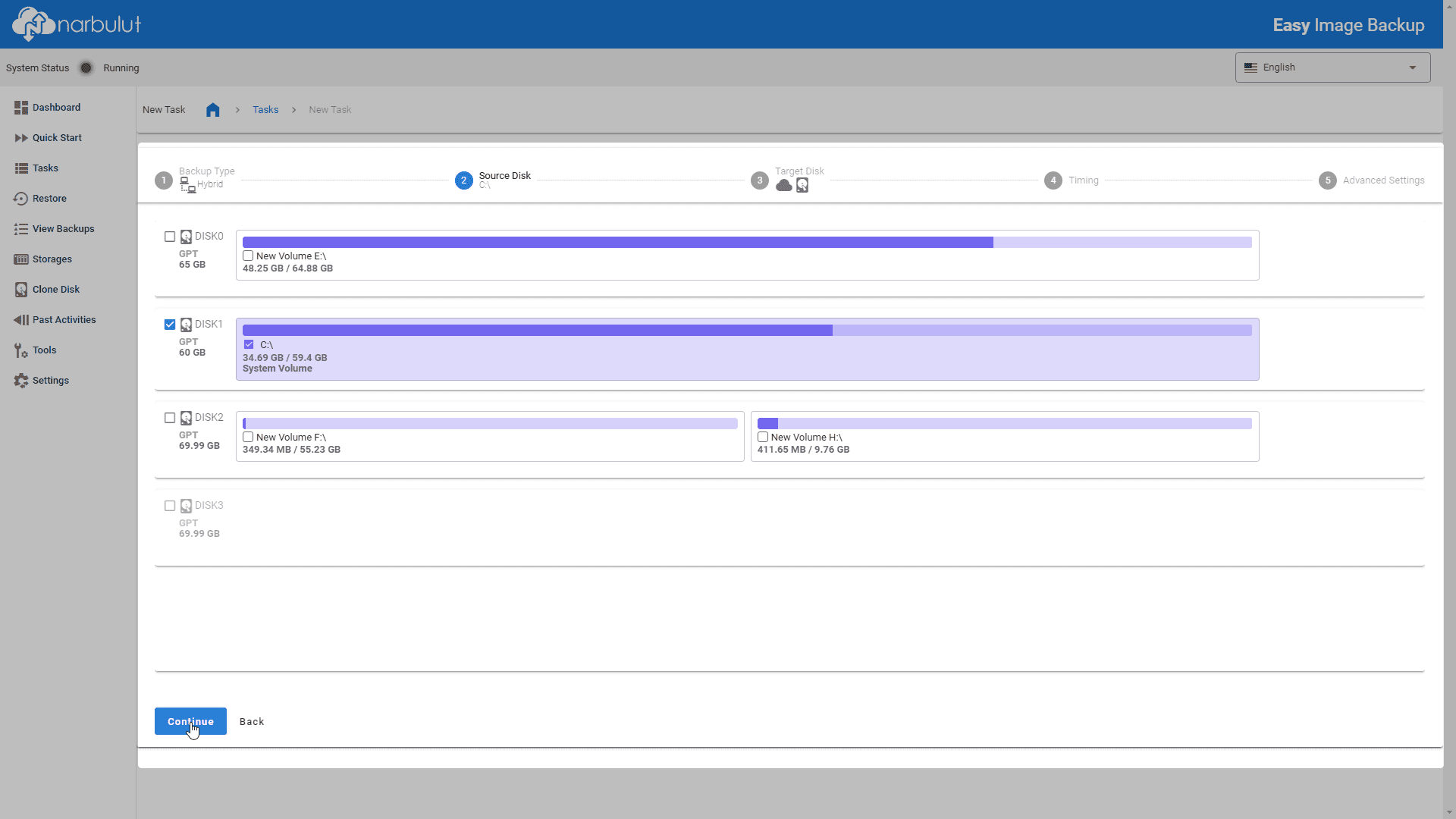Click the H:\ volume usage bar
The height and width of the screenshot is (819, 1456).
click(x=1005, y=423)
